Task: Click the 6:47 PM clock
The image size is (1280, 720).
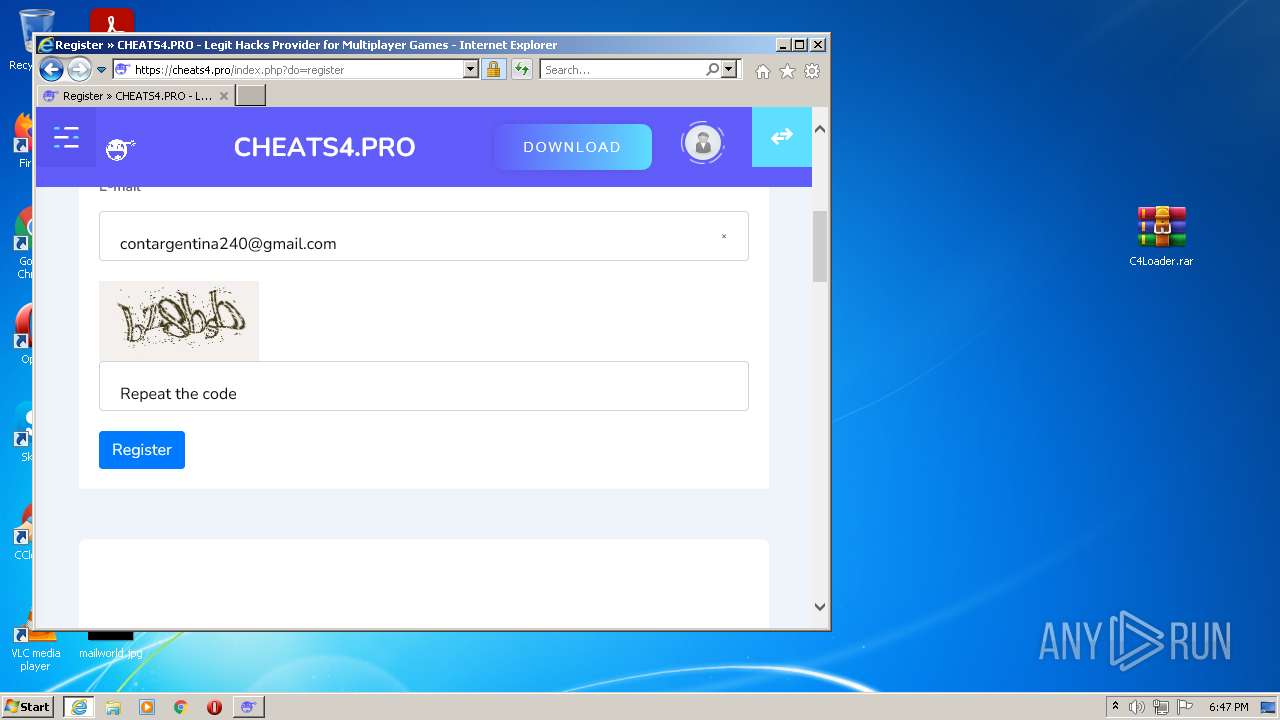Action: click(x=1228, y=707)
